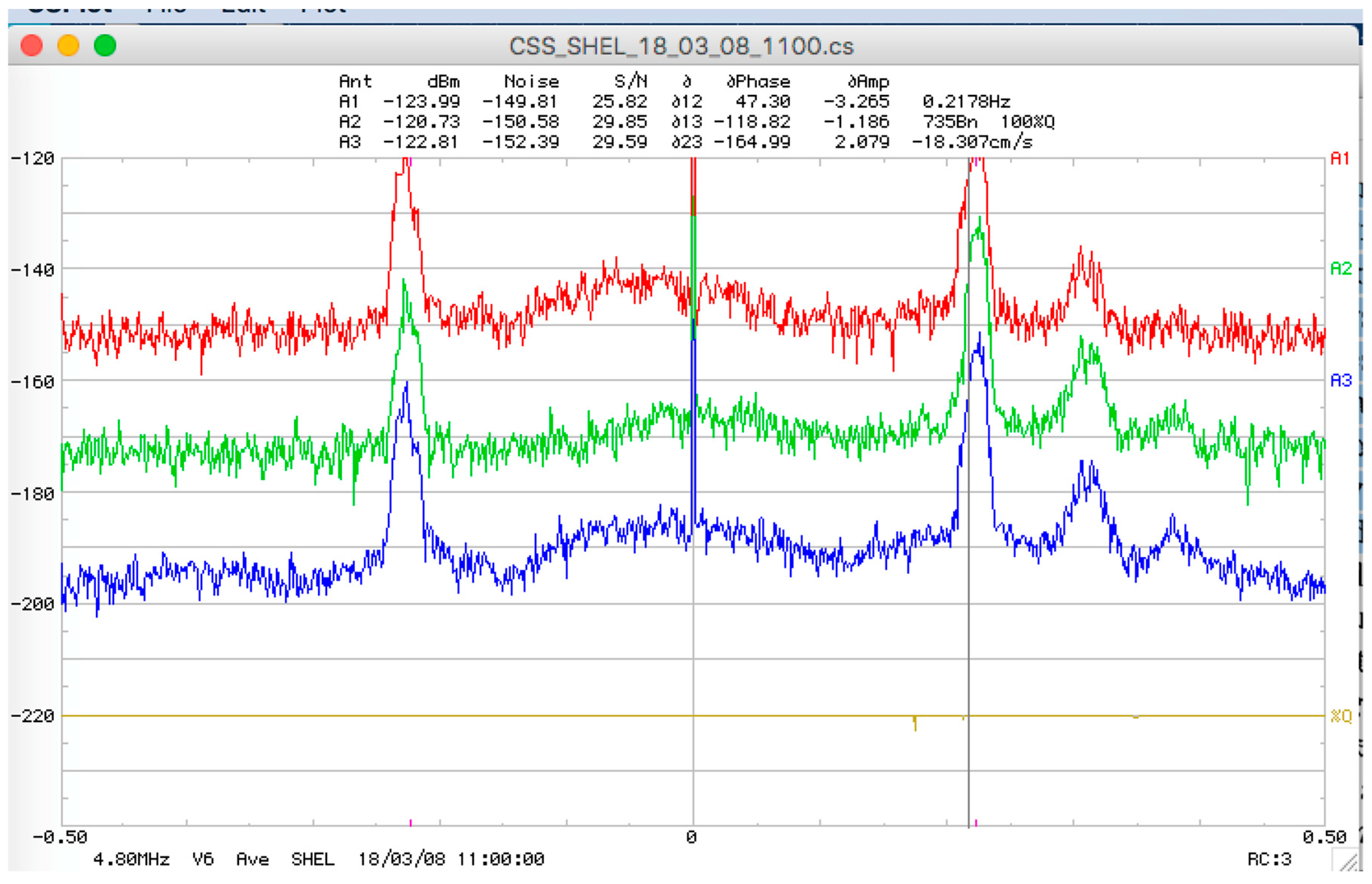The image size is (1372, 884).
Task: Click the amplitude value -1.186
Action: pos(856,122)
